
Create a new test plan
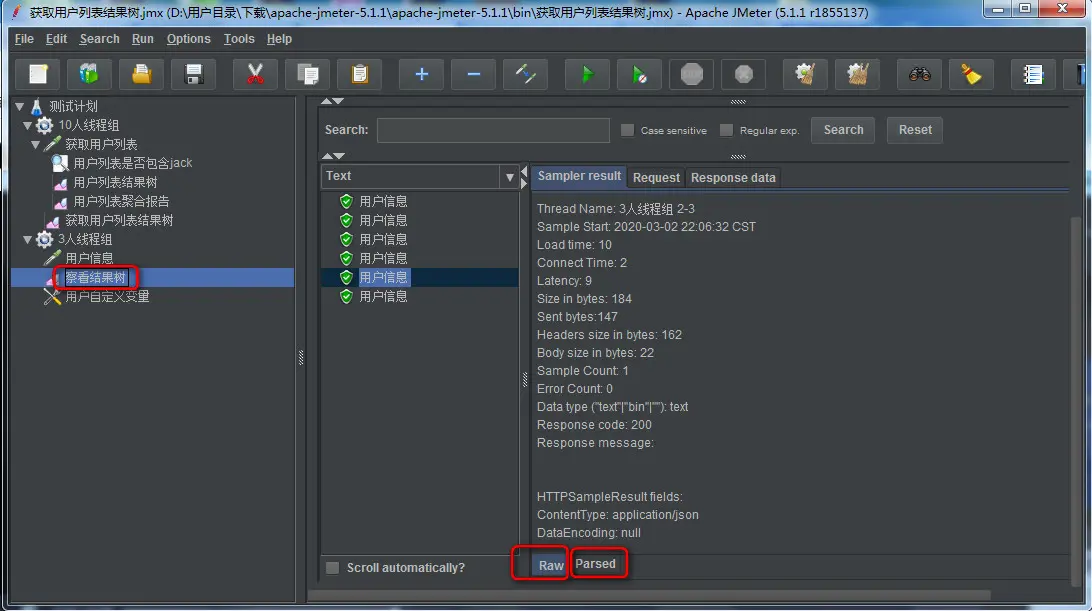(38, 74)
